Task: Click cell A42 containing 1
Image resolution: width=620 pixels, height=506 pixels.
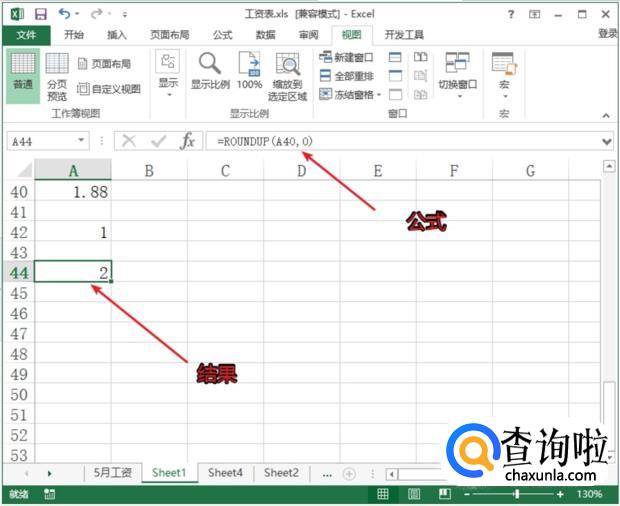Action: coord(73,232)
